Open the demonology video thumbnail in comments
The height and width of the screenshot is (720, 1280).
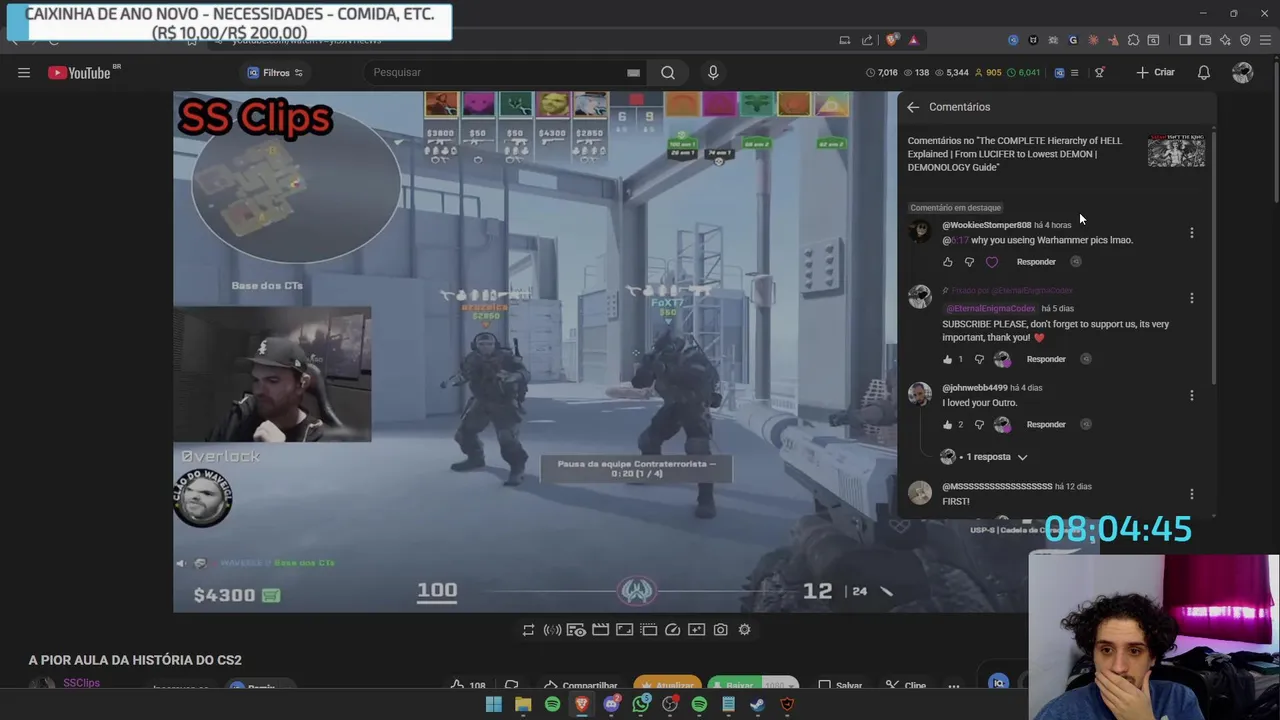click(x=1176, y=150)
